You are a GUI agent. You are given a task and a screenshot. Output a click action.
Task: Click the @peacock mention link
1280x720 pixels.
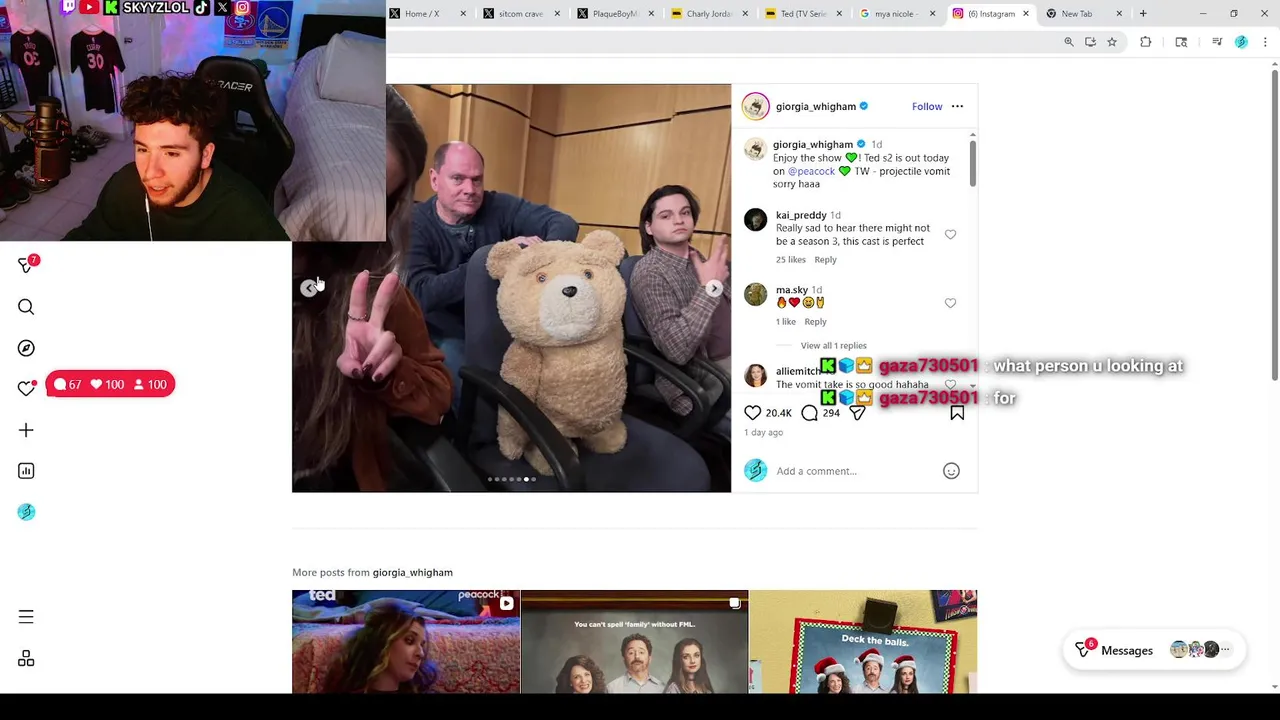[x=811, y=171]
